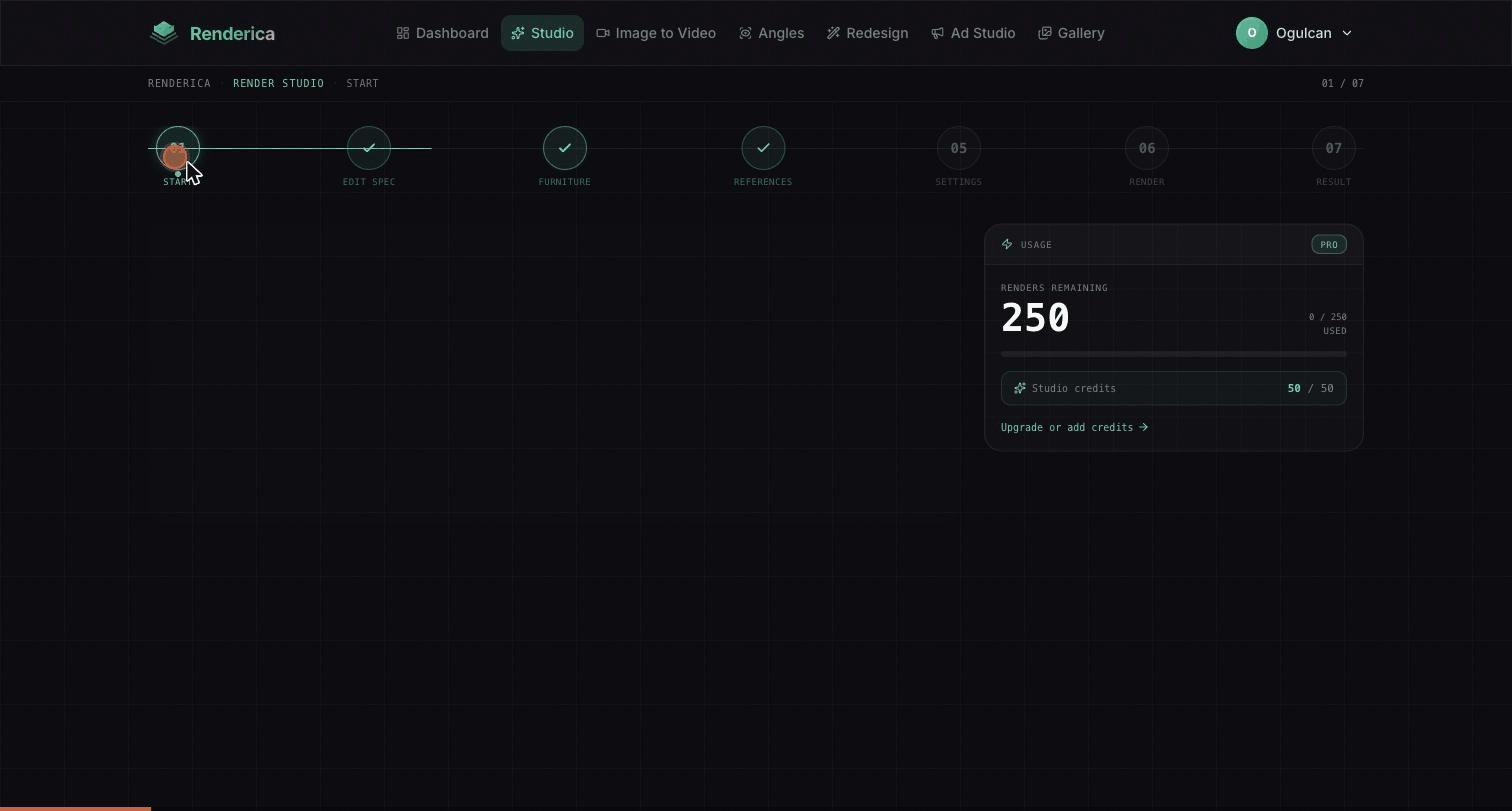The image size is (1512, 811).
Task: Jump to the Edit Spec step
Action: pyautogui.click(x=369, y=148)
